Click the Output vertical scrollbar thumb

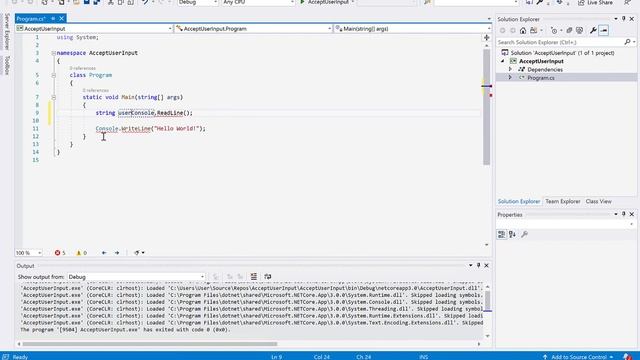click(487, 301)
